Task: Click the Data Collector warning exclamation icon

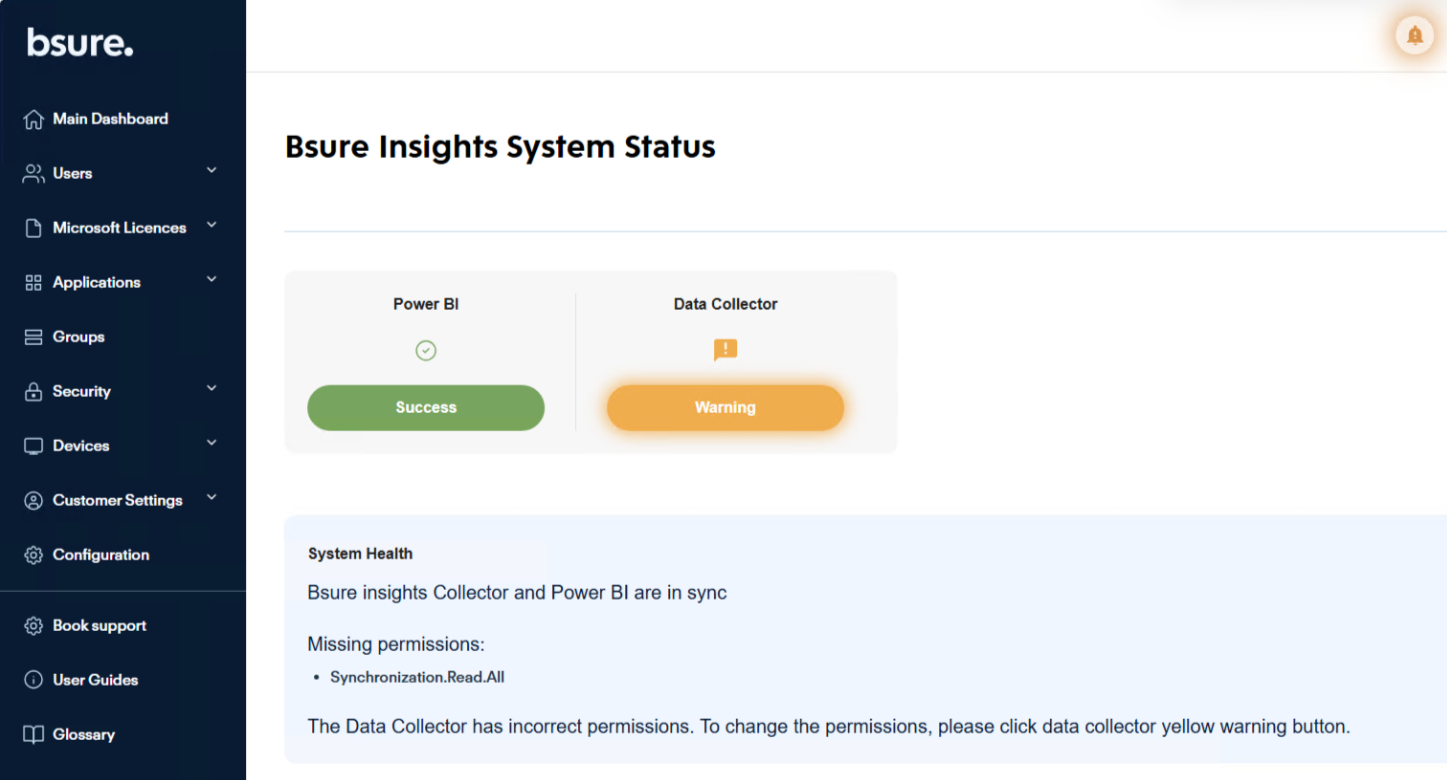Action: pos(725,350)
